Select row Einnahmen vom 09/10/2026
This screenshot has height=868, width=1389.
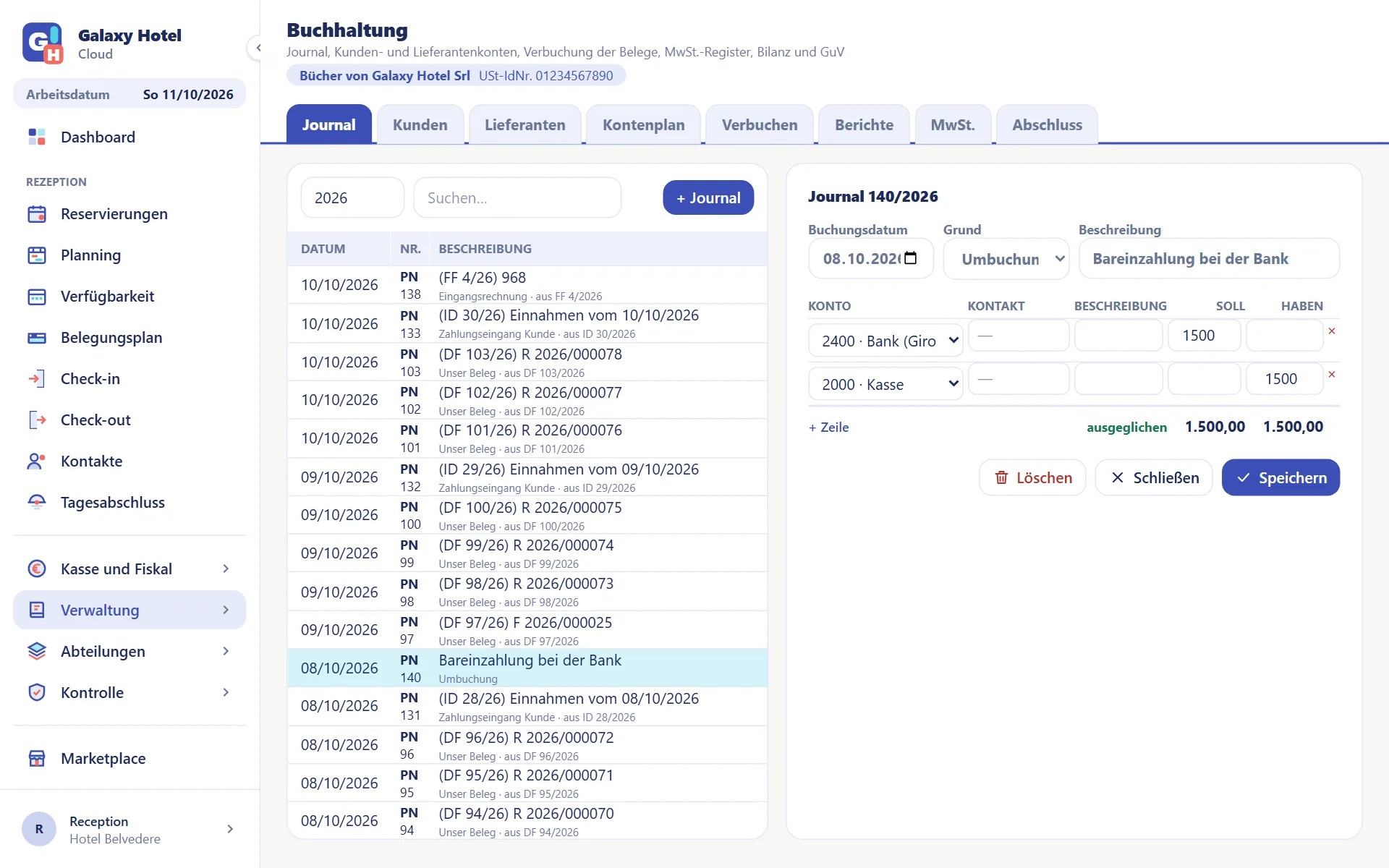coord(527,477)
